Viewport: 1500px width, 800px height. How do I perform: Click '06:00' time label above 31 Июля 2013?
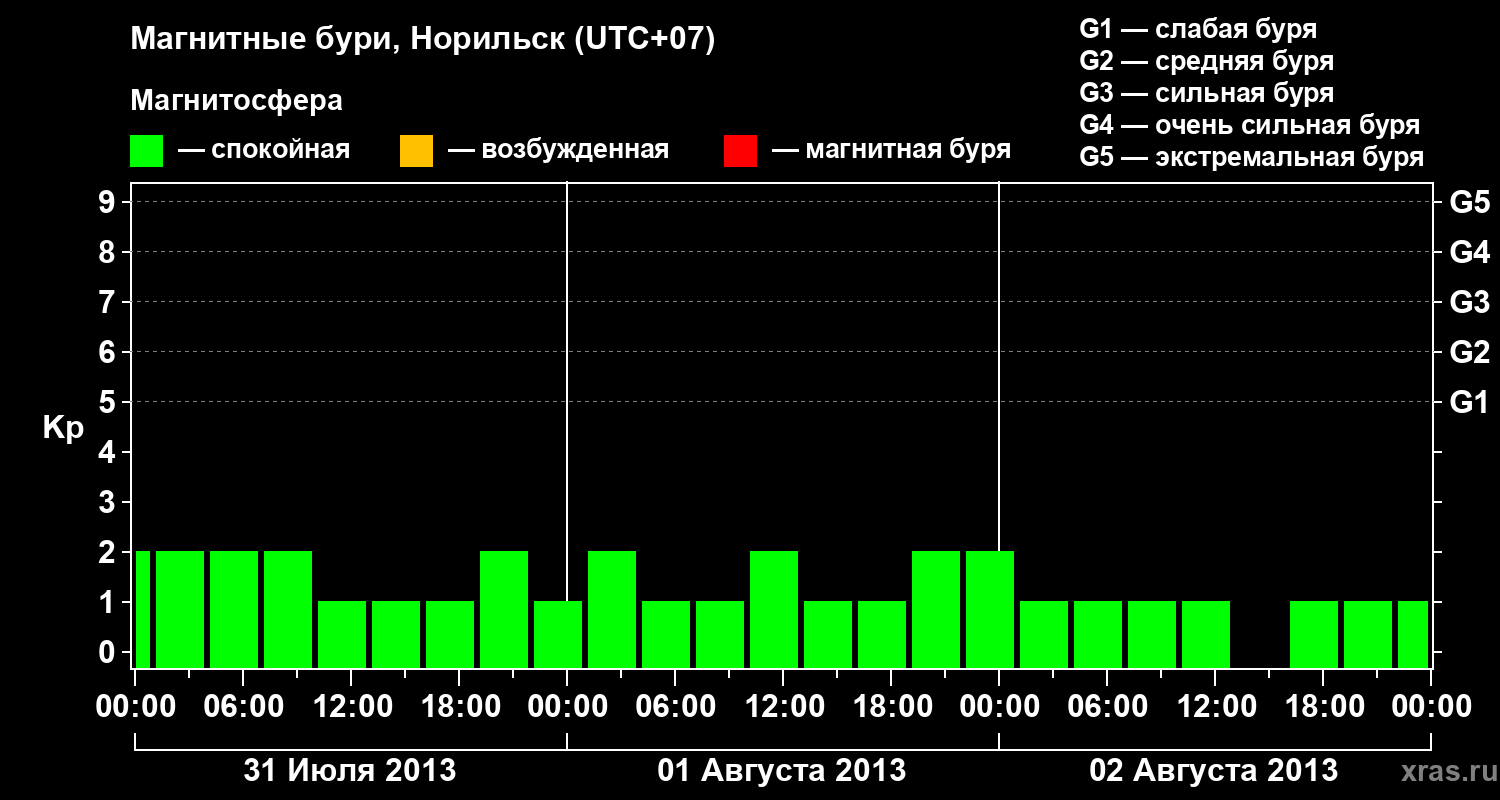[243, 707]
